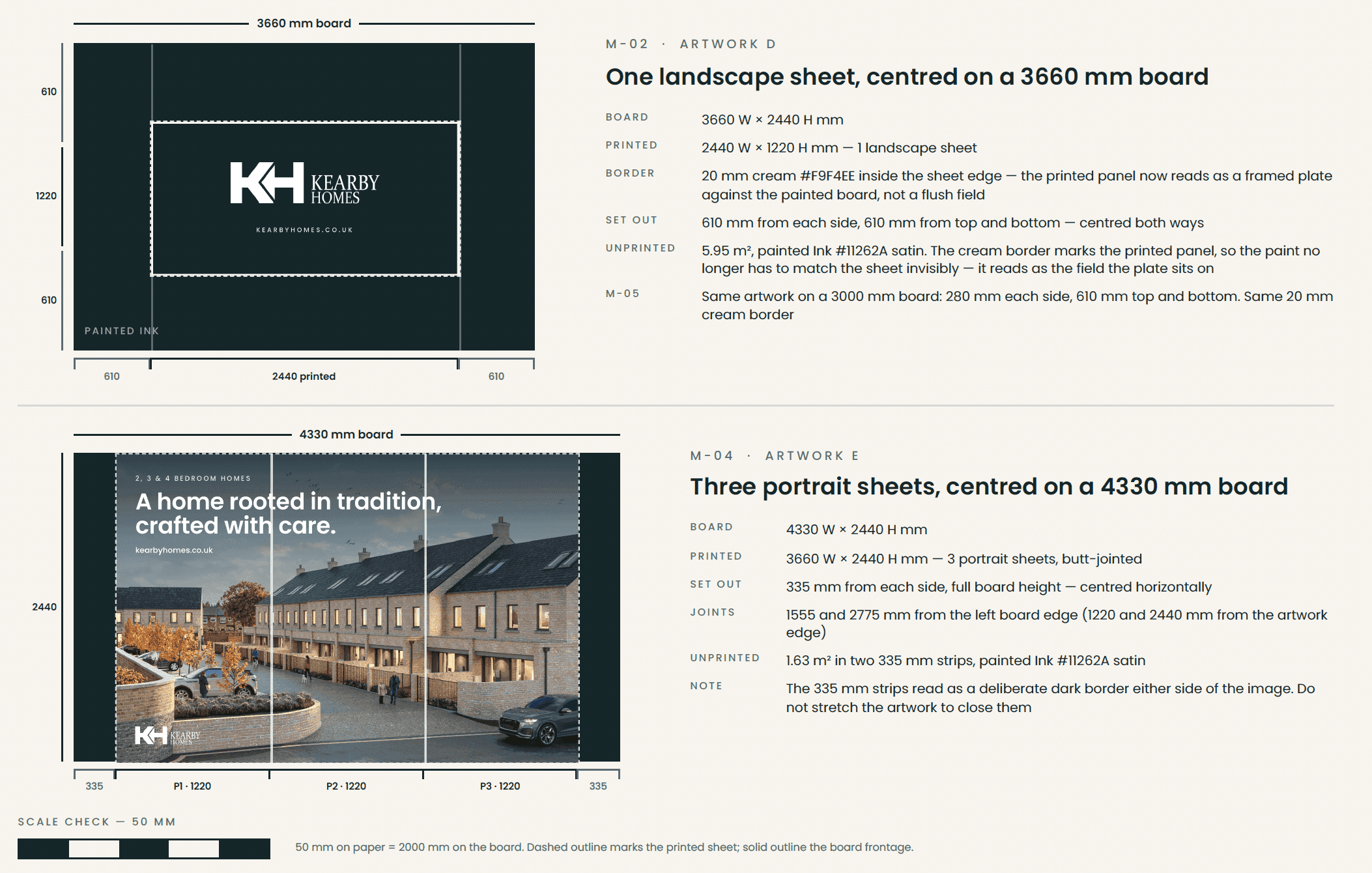
Task: Click the BORDER field label
Action: tap(630, 173)
